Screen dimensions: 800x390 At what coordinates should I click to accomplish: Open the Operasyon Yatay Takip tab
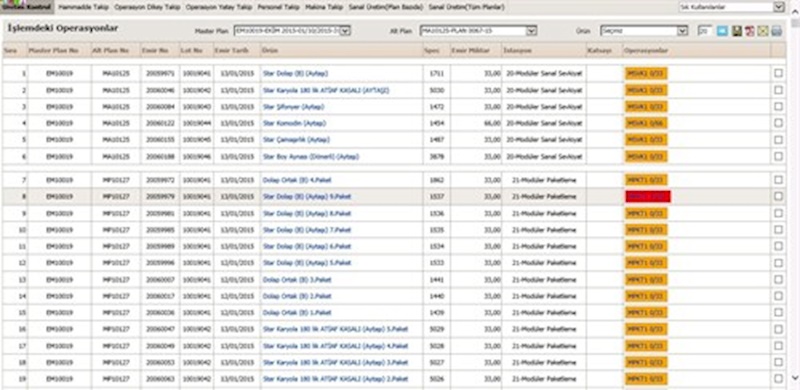[x=219, y=8]
